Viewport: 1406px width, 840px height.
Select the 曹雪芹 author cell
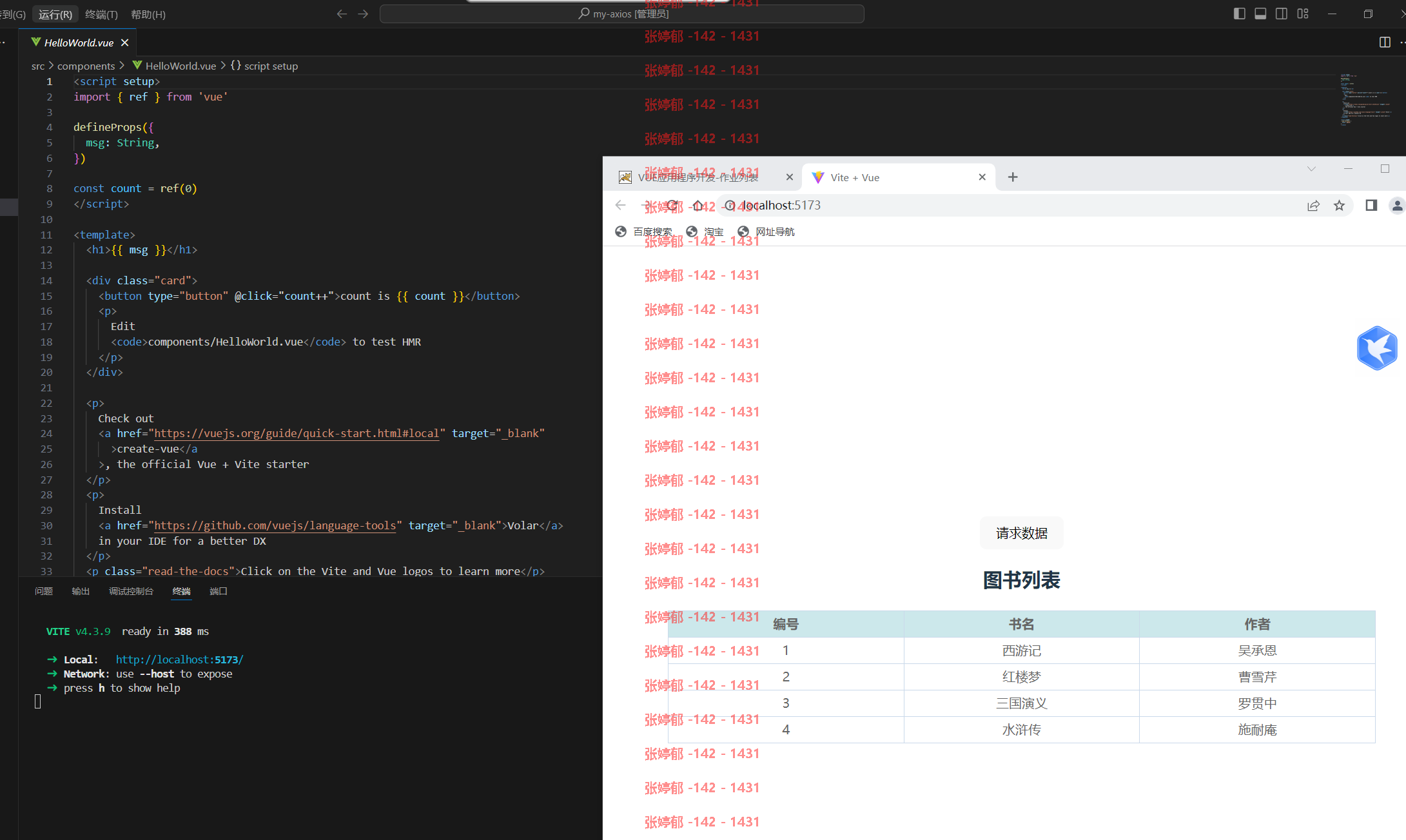coord(1257,677)
